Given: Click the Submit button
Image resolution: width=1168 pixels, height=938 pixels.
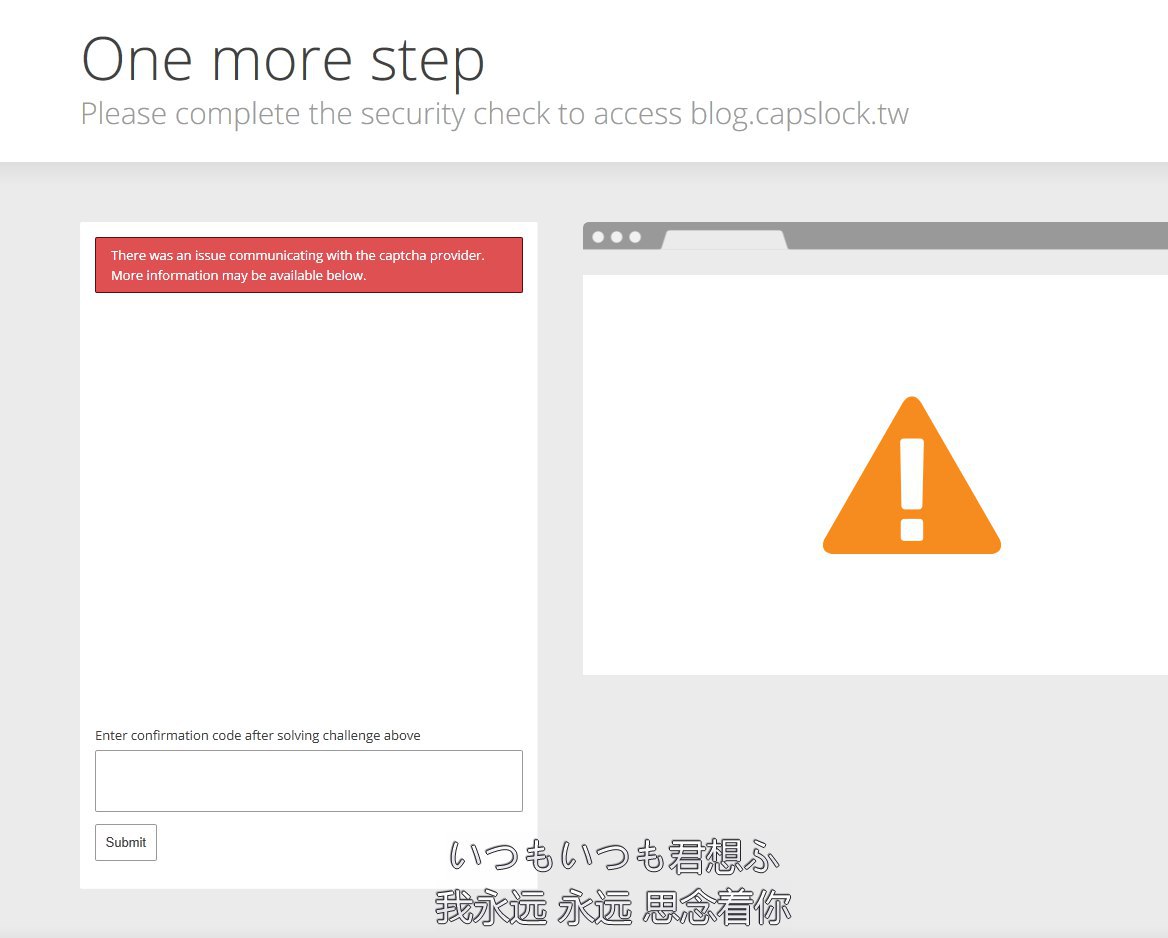Looking at the screenshot, I should click(x=126, y=842).
